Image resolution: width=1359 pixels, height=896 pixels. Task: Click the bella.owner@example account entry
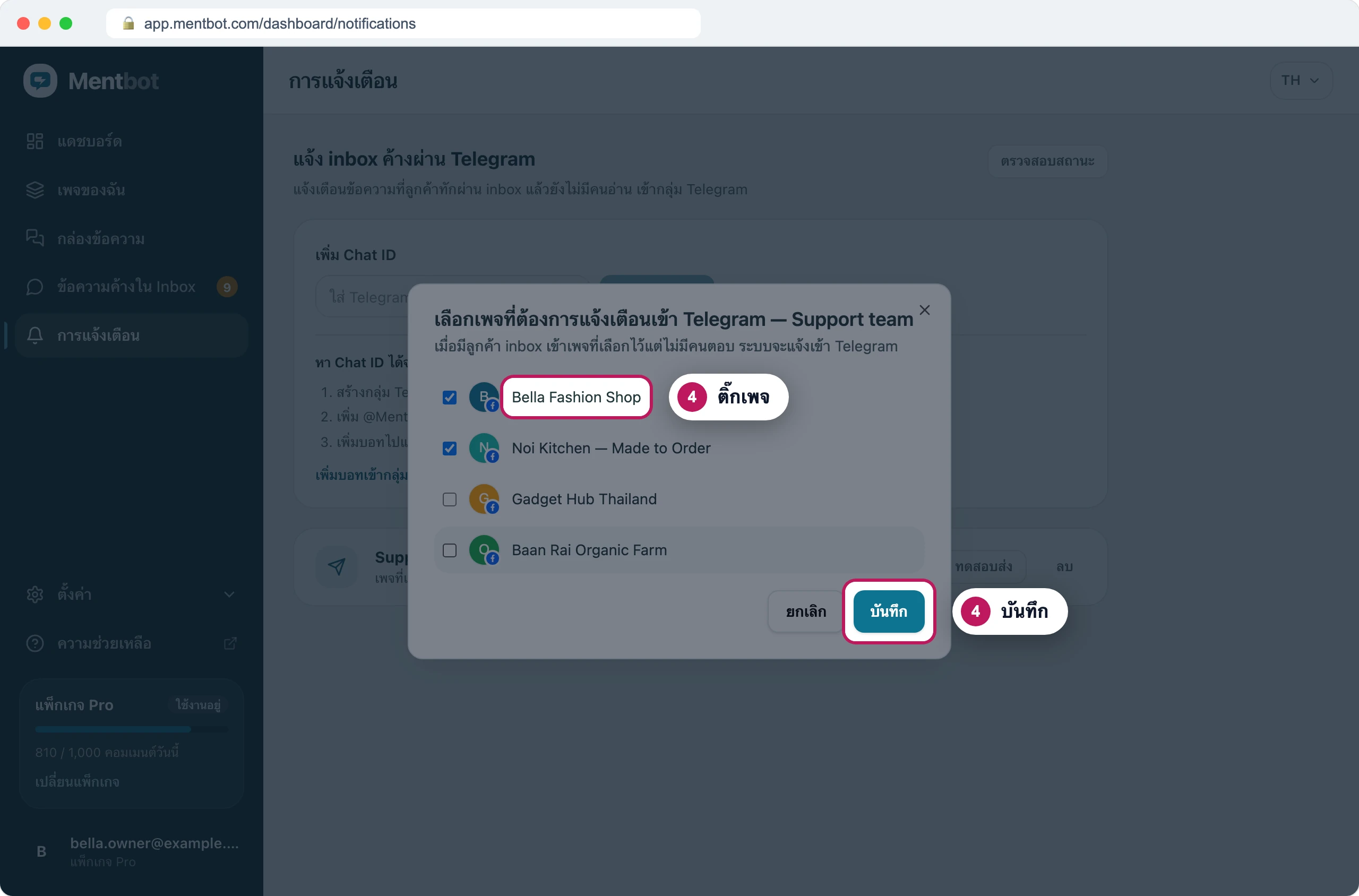132,851
